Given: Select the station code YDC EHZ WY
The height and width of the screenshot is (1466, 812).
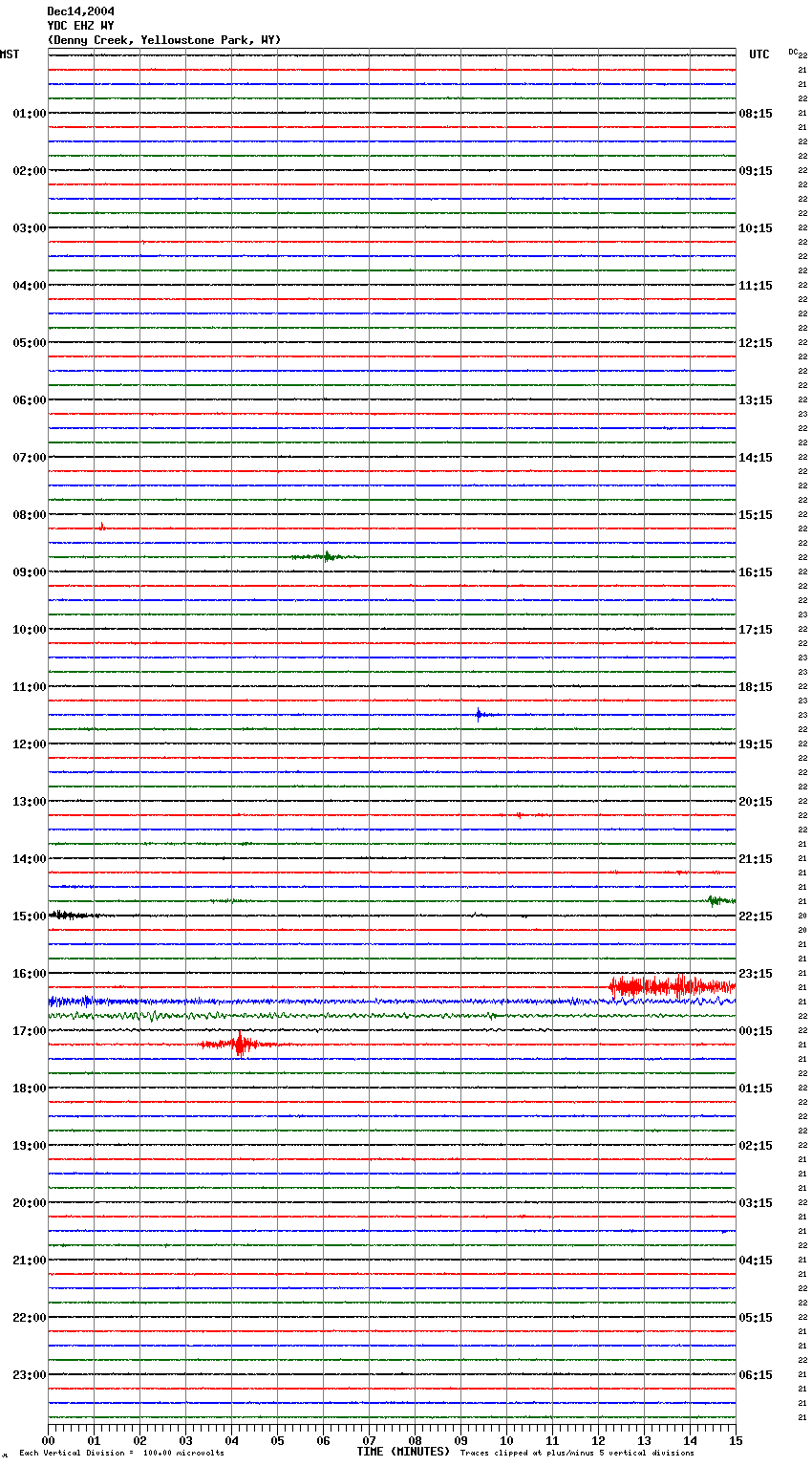Looking at the screenshot, I should [81, 26].
